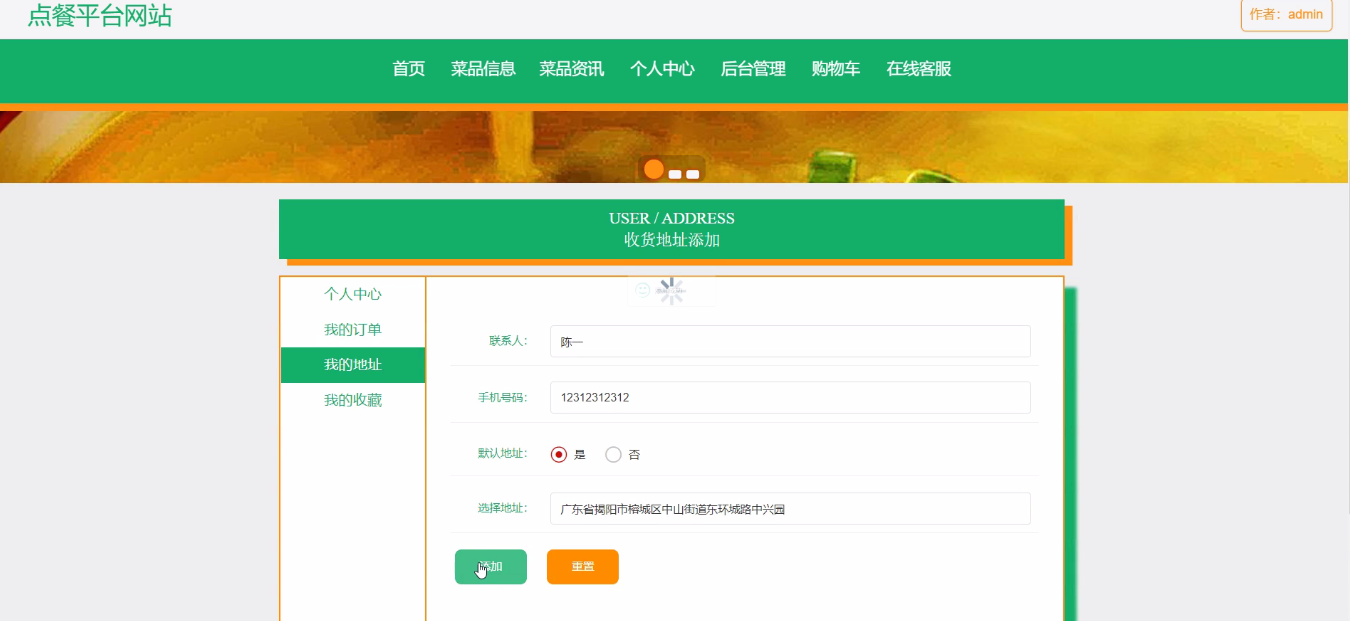
Task: Select 我的地址 in the sidebar
Action: (352, 365)
